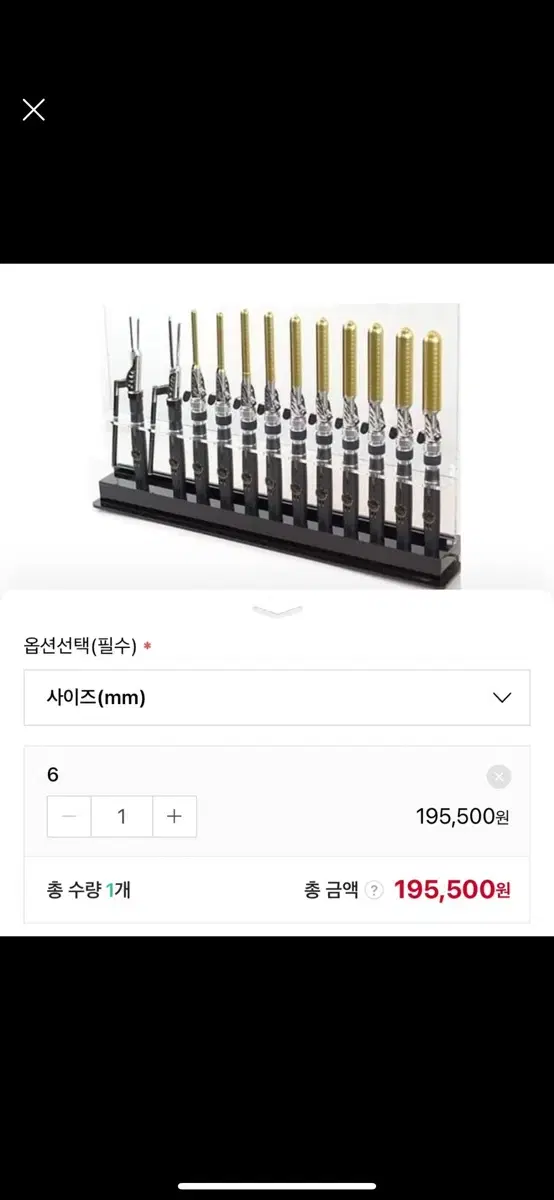
Task: Tap the help icon beside 총 금액
Action: [x=374, y=890]
